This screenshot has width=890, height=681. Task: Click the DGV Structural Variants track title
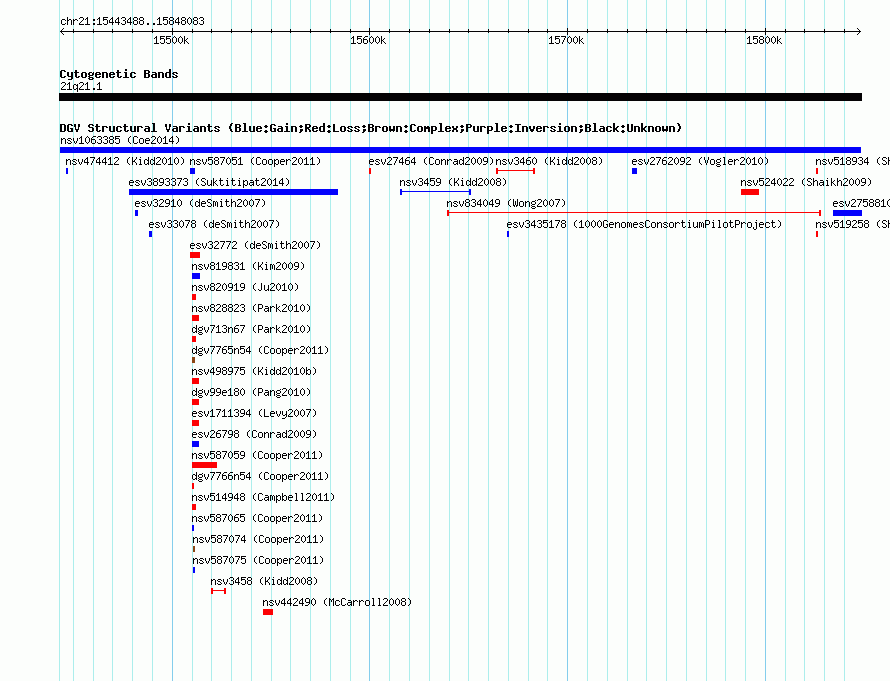tap(371, 128)
